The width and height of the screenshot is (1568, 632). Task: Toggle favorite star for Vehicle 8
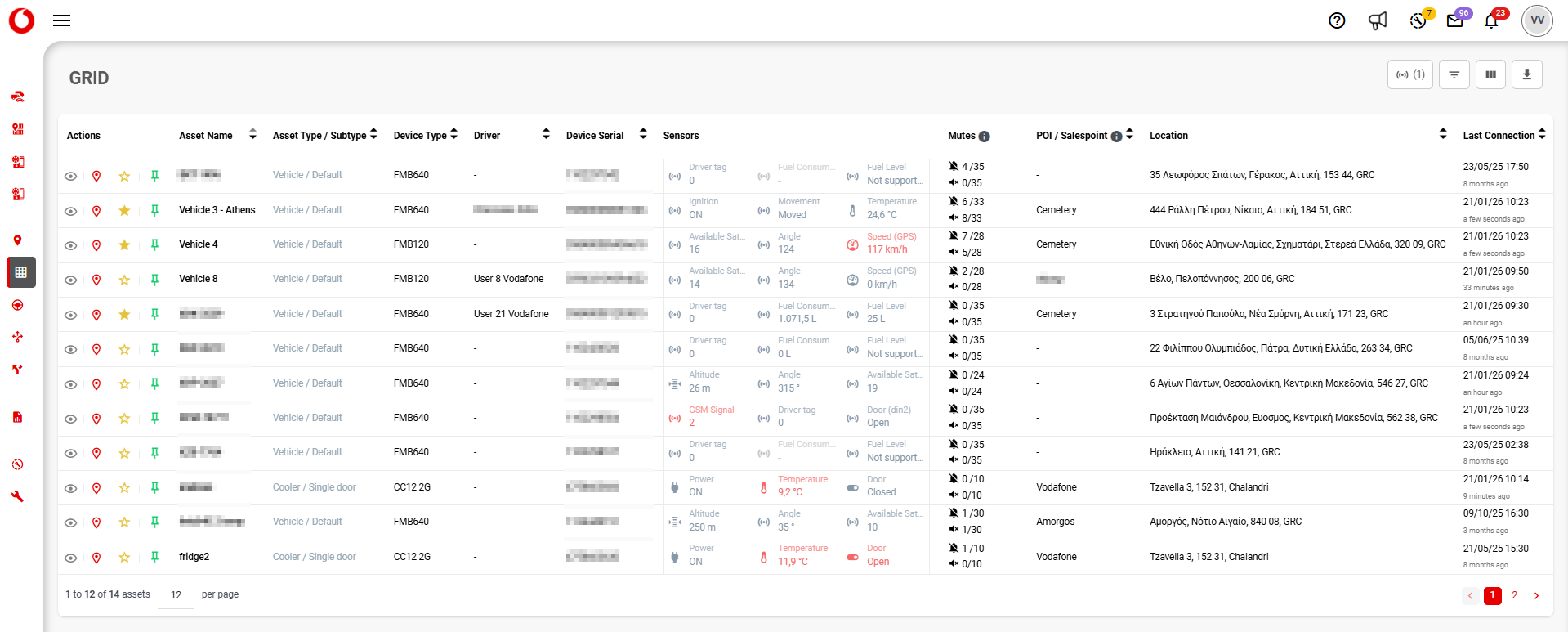pyautogui.click(x=124, y=280)
